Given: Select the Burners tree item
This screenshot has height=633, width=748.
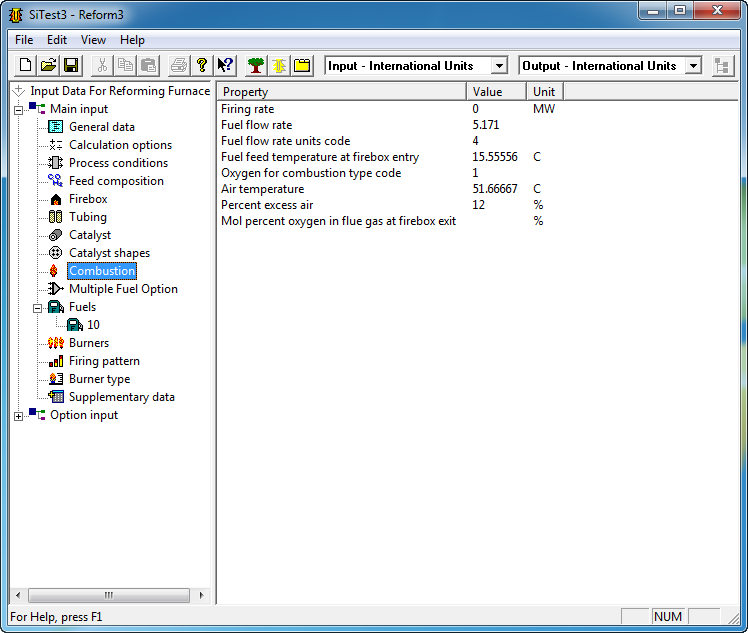Looking at the screenshot, I should pyautogui.click(x=89, y=343).
